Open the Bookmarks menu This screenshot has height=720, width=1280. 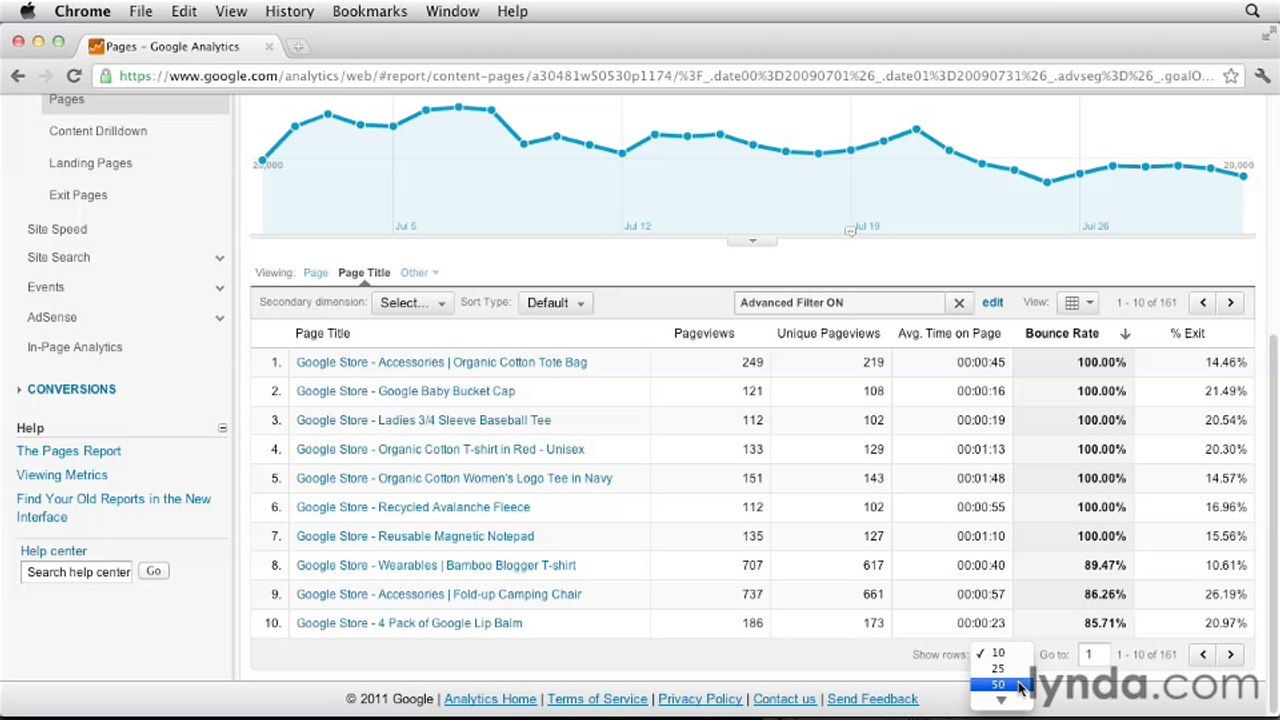[369, 11]
